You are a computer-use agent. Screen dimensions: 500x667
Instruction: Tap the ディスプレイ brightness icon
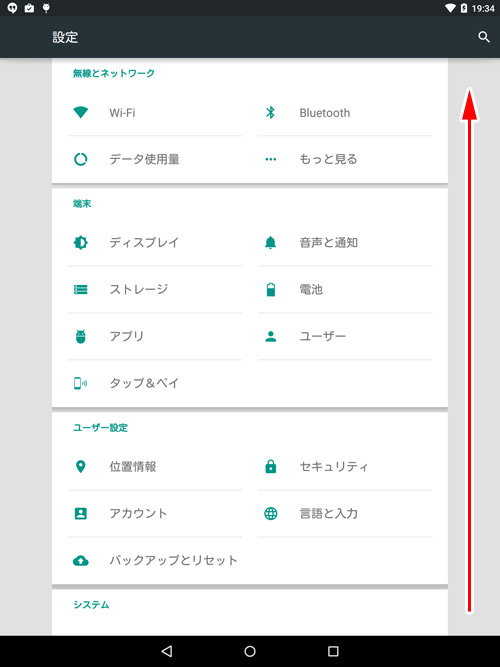click(x=80, y=242)
